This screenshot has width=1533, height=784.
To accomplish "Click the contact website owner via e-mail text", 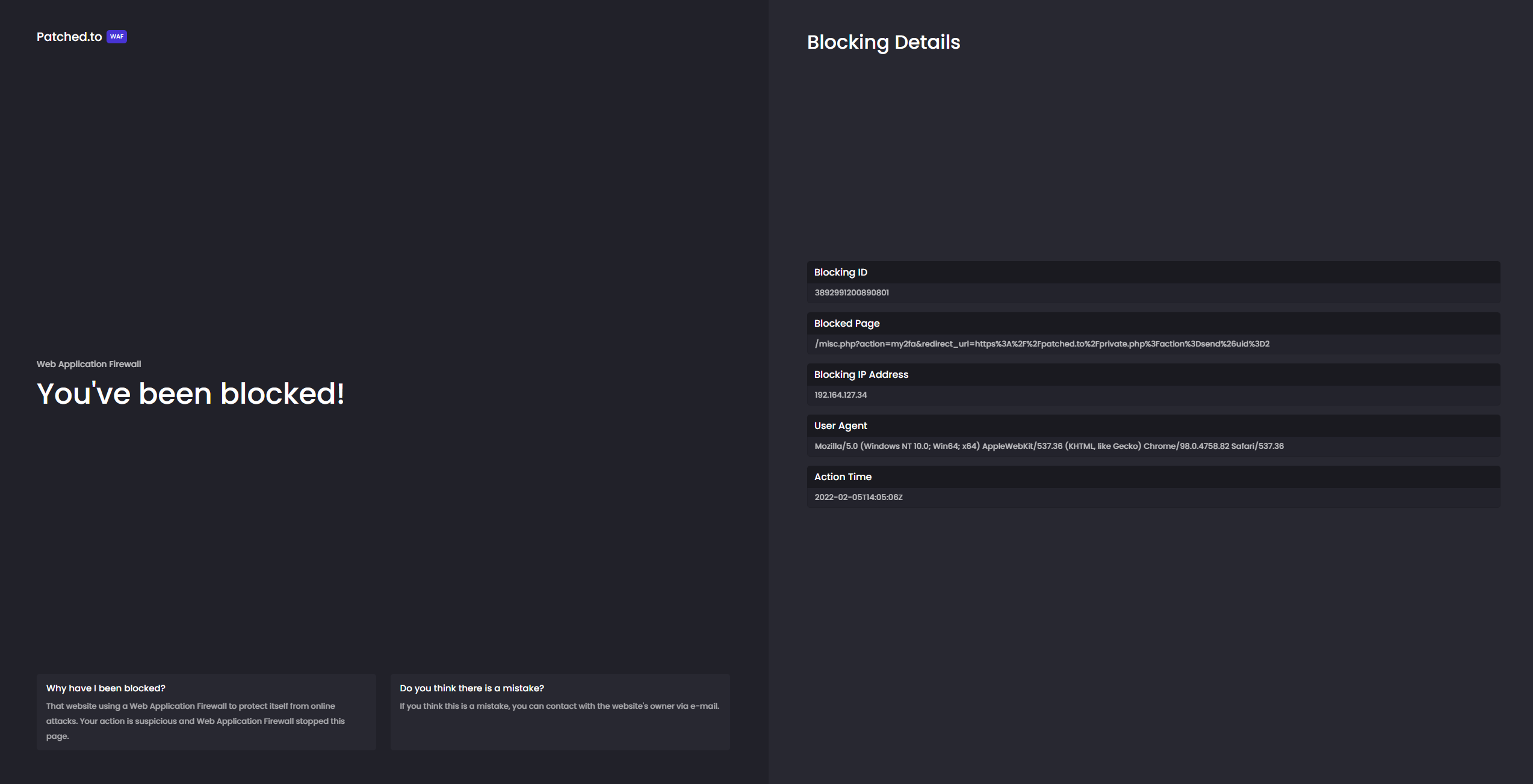I will click(x=559, y=706).
